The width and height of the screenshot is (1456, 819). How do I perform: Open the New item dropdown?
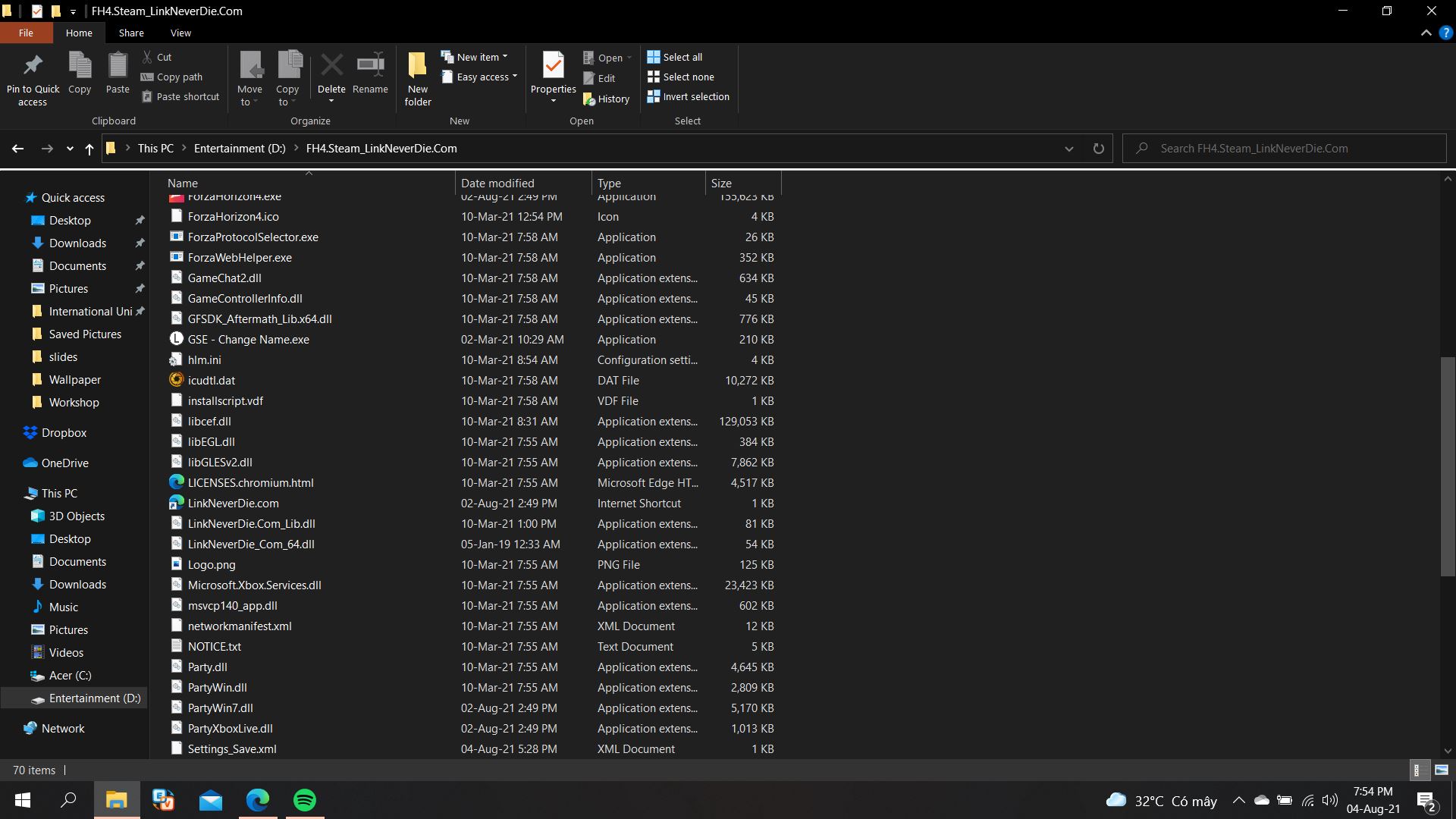click(475, 57)
